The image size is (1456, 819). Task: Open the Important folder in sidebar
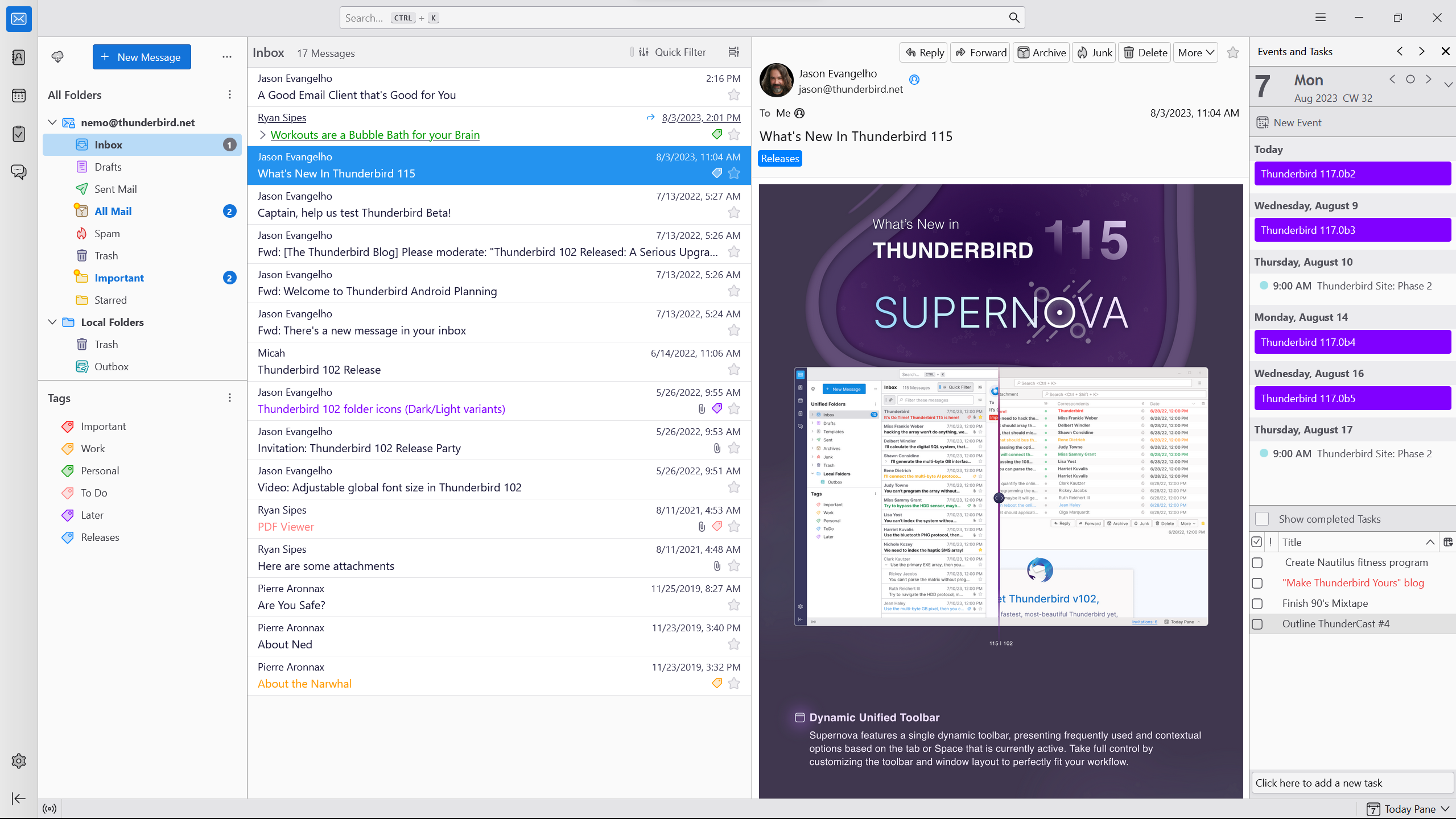click(120, 277)
